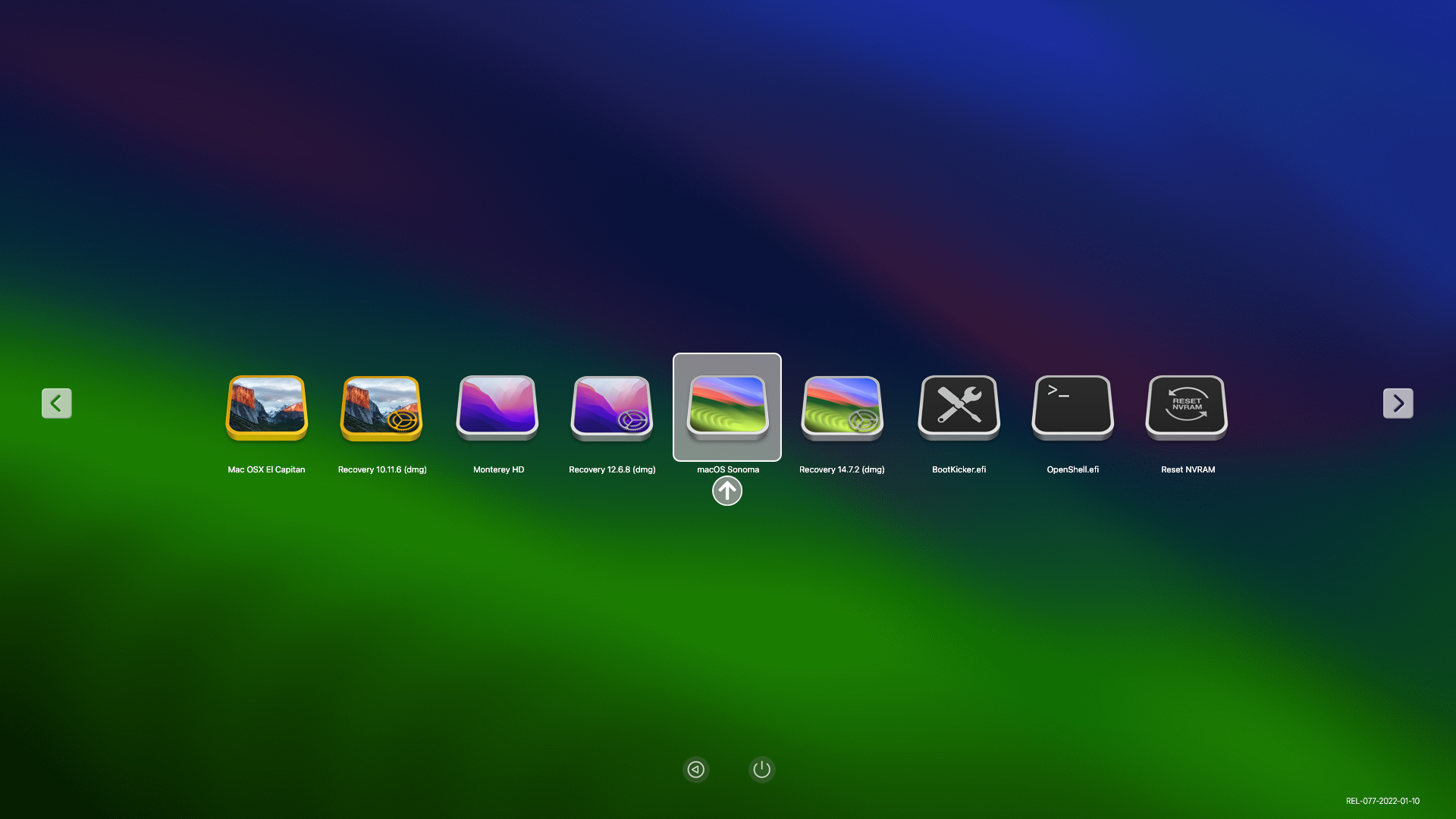Screen dimensions: 1456x819
Task: Pick the Recovery 14.7.2 (dmg) icon
Action: (x=843, y=407)
